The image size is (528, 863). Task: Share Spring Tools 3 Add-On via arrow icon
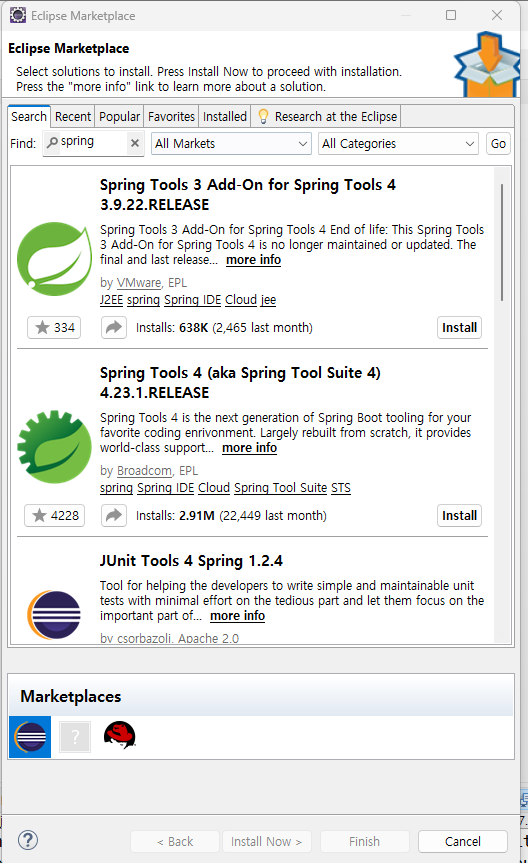pos(114,327)
